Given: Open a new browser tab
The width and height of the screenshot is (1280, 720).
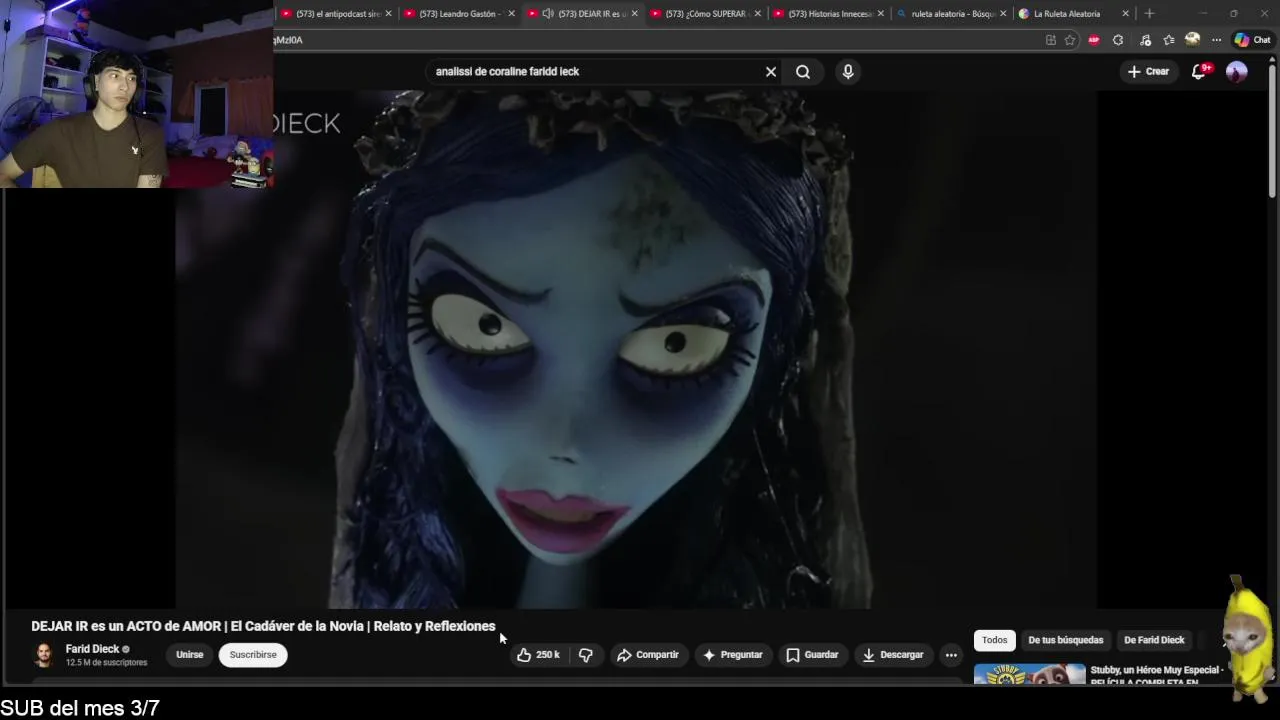Looking at the screenshot, I should click(1149, 14).
